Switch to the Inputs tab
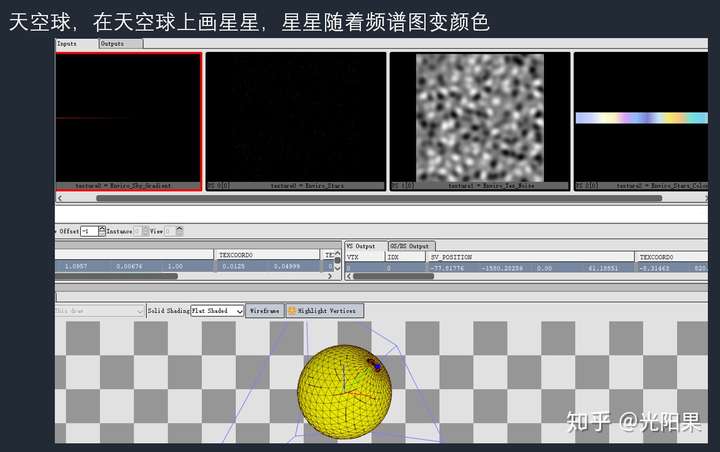Viewport: 720px width, 452px height. click(76, 44)
